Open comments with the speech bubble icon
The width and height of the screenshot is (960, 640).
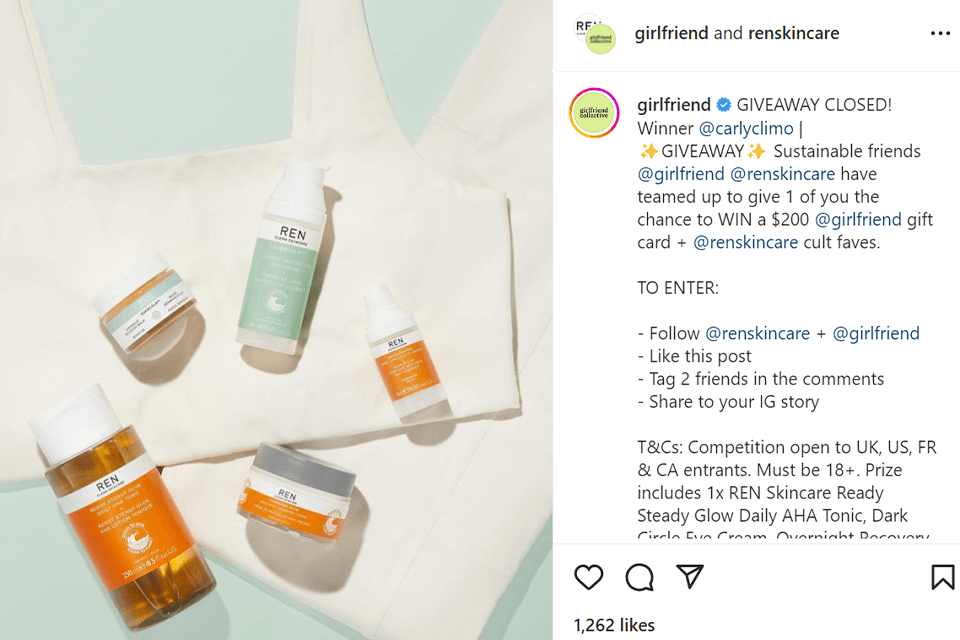pyautogui.click(x=639, y=577)
